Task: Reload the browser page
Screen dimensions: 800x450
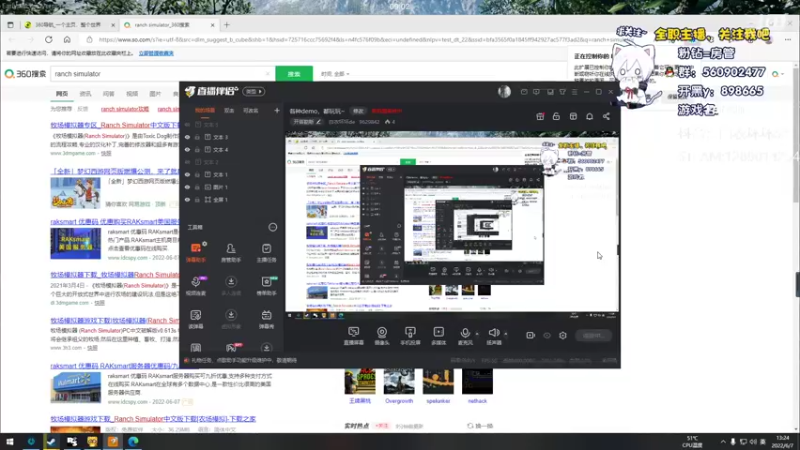Action: tap(48, 39)
